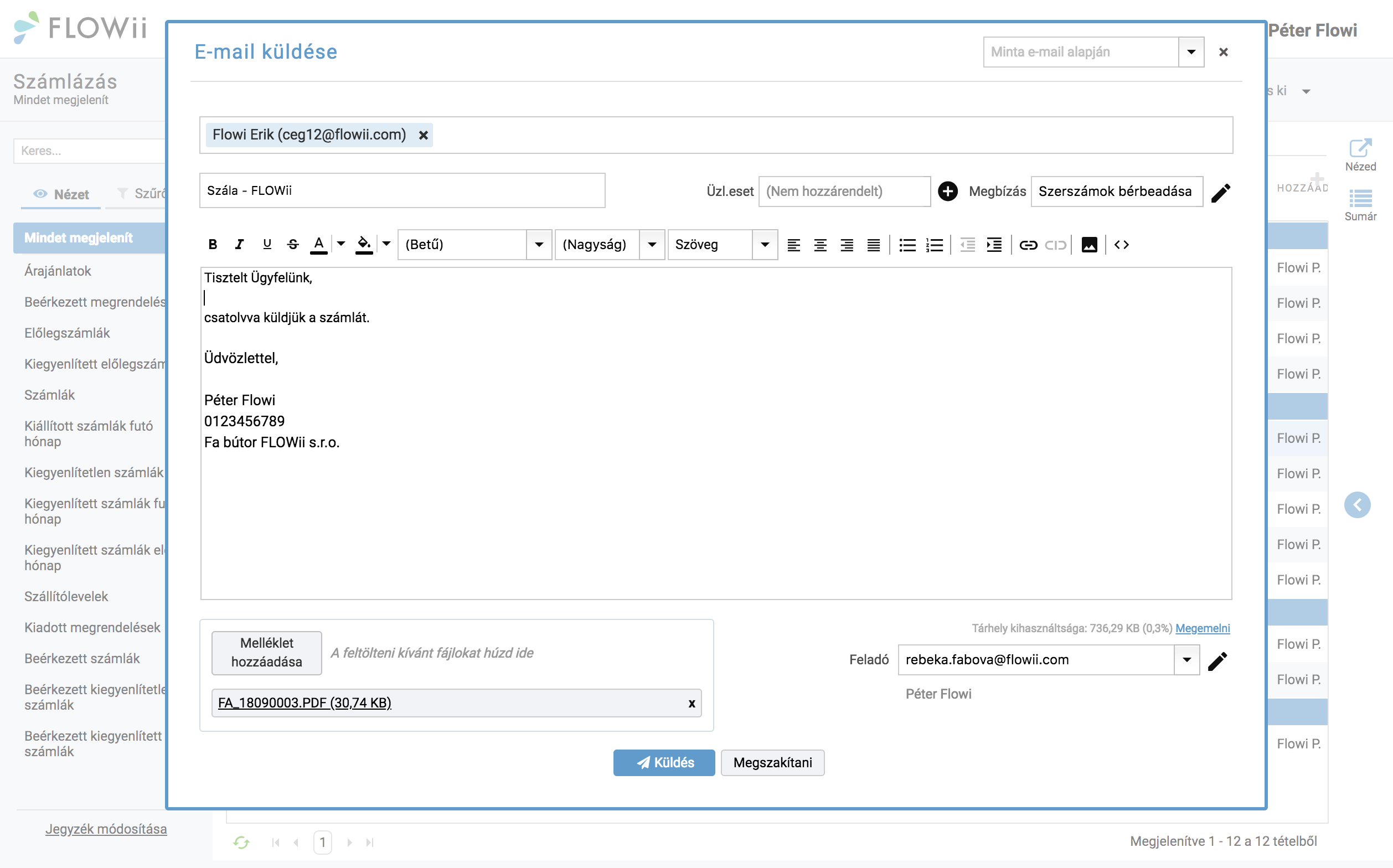
Task: Send the email with Küldés
Action: click(x=664, y=762)
